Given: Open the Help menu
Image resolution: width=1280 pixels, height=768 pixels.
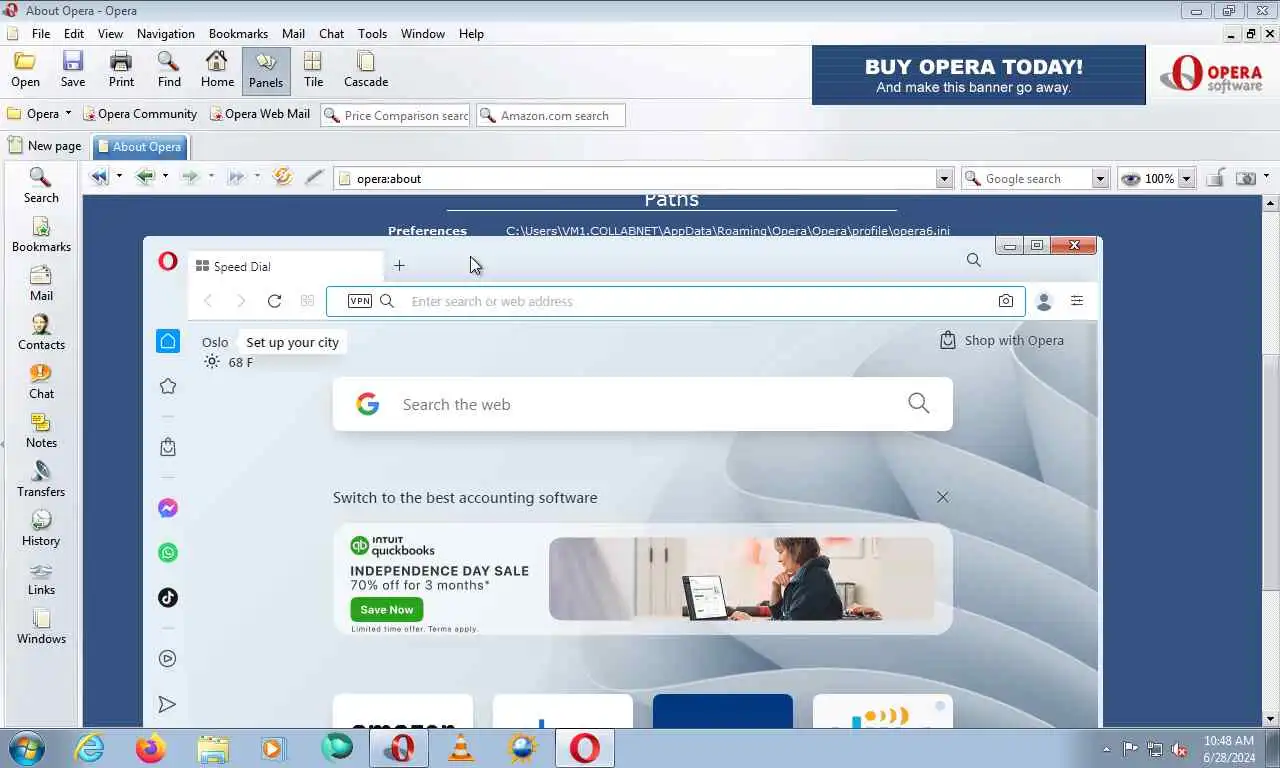Looking at the screenshot, I should 471,33.
